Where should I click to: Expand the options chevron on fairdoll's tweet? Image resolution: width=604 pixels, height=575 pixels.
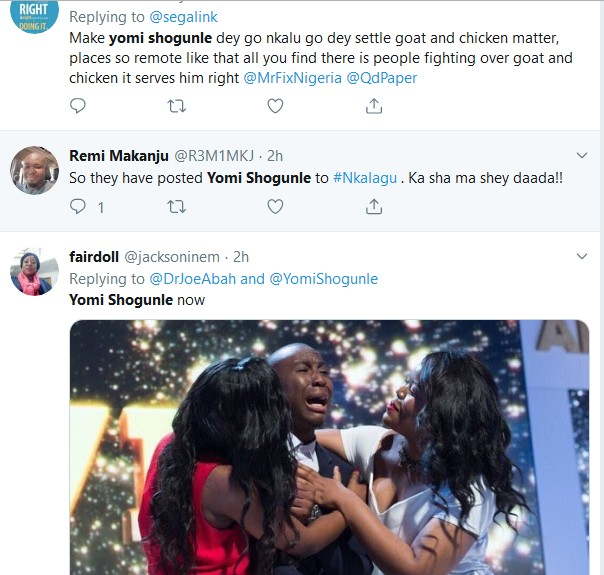(x=582, y=257)
